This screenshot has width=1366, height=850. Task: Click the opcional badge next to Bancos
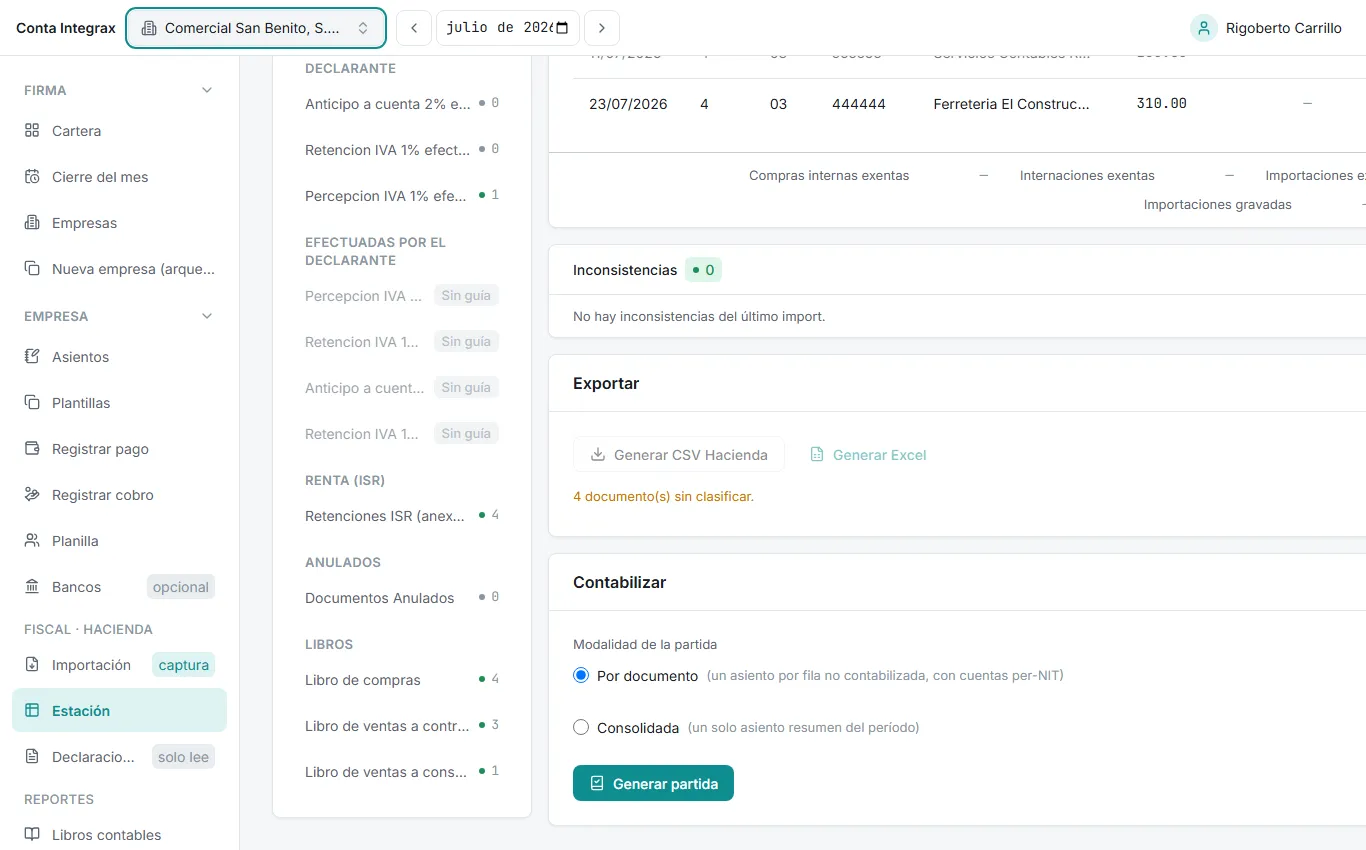(x=181, y=587)
